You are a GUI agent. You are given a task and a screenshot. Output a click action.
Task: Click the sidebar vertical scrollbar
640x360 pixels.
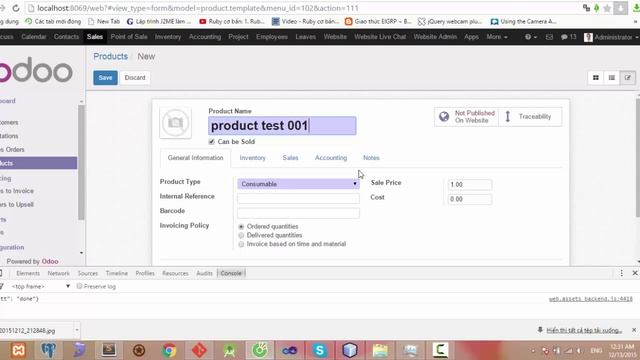[x=81, y=162]
